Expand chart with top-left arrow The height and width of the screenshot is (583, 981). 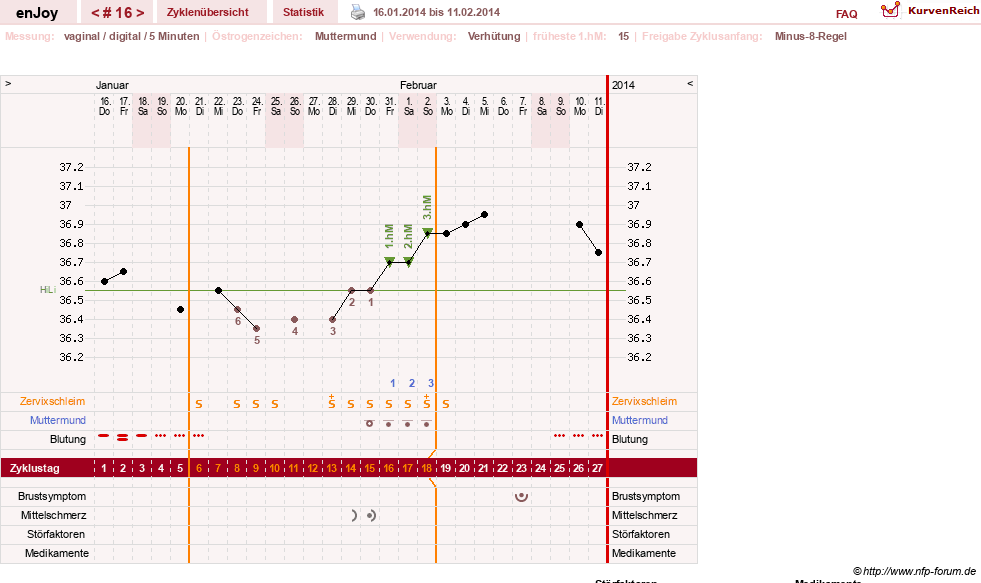pos(8,83)
